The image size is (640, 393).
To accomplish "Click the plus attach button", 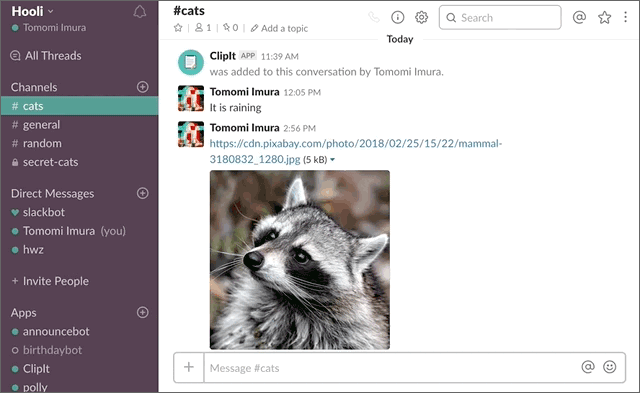I will click(x=189, y=367).
